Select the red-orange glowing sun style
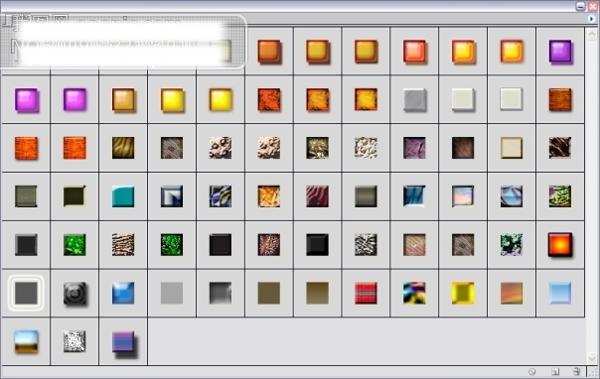Screen dimensions: 600x379 (x=560, y=245)
